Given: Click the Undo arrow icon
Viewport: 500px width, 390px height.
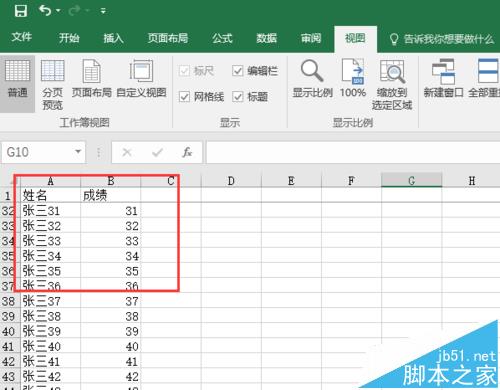Looking at the screenshot, I should click(x=45, y=11).
